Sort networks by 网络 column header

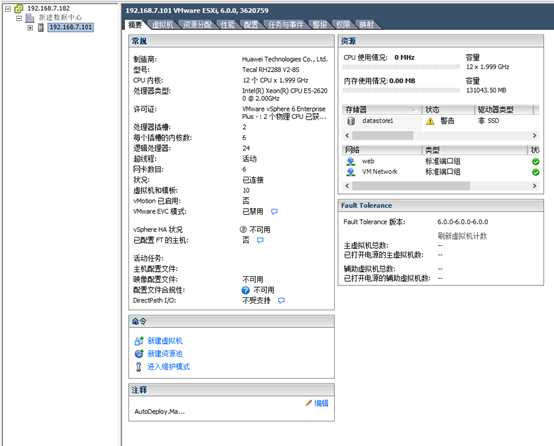383,150
